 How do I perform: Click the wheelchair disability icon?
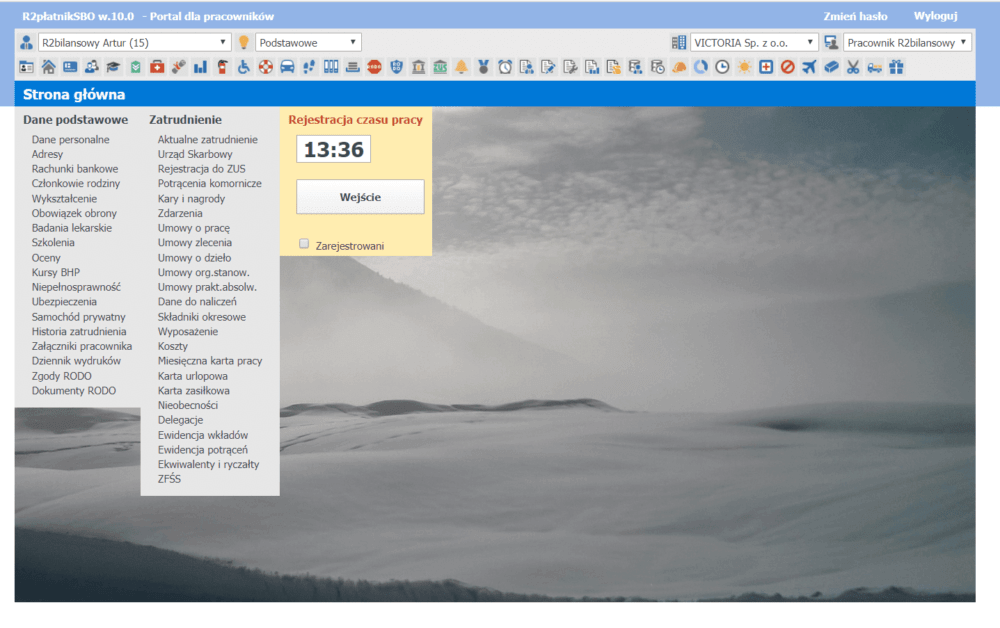(x=244, y=67)
